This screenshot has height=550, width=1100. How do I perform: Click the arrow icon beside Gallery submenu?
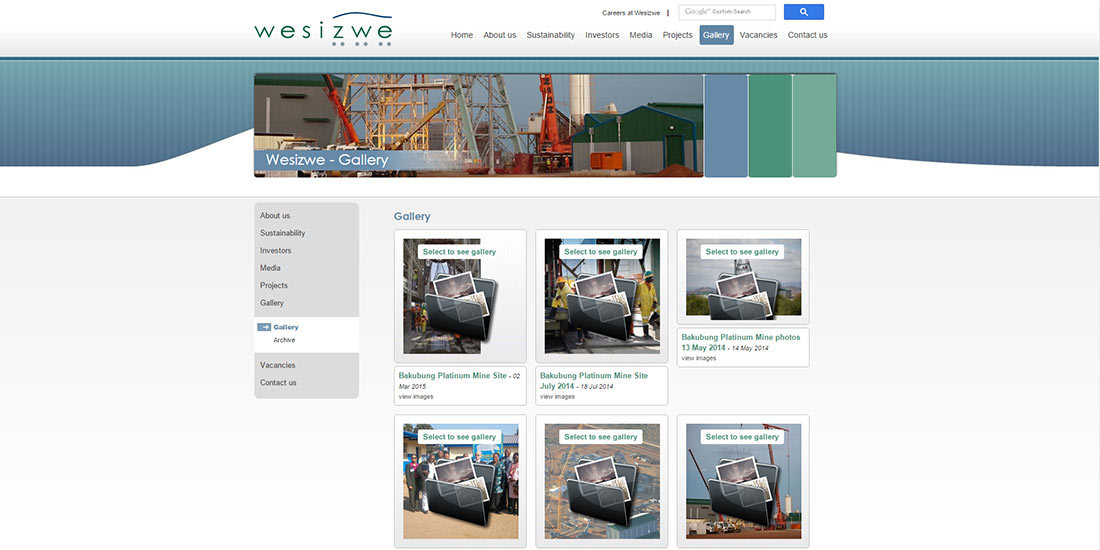coord(264,327)
